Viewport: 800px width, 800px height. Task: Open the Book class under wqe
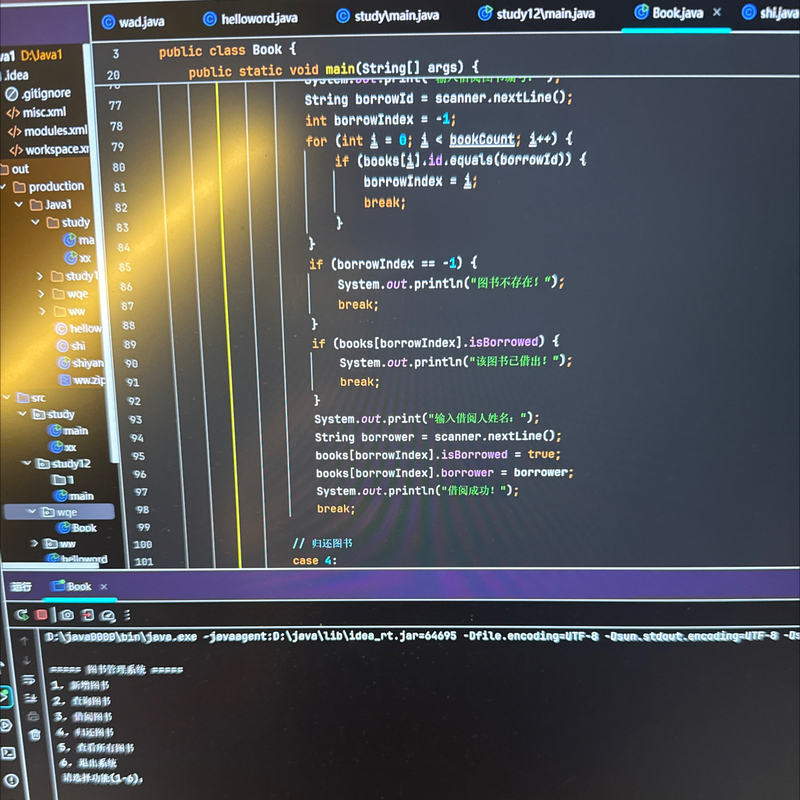click(x=78, y=528)
